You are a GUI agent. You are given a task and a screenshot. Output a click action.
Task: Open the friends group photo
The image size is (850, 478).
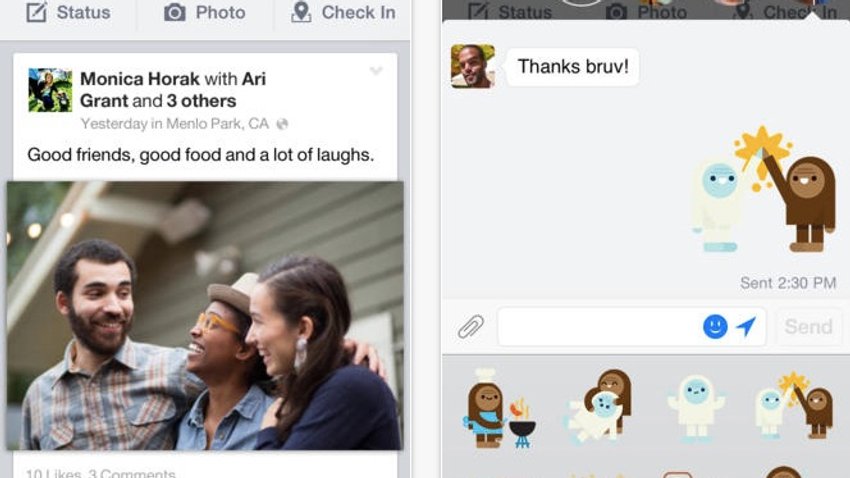click(205, 315)
